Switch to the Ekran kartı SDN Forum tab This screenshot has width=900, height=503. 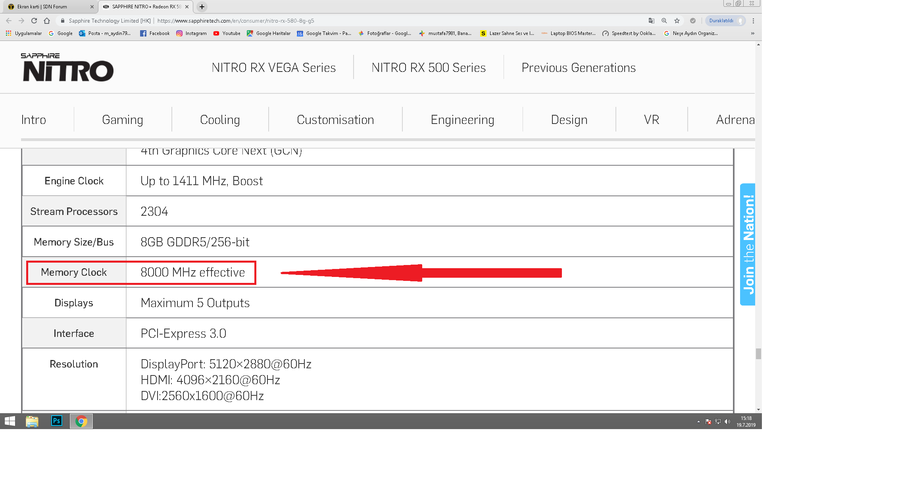[x=49, y=7]
